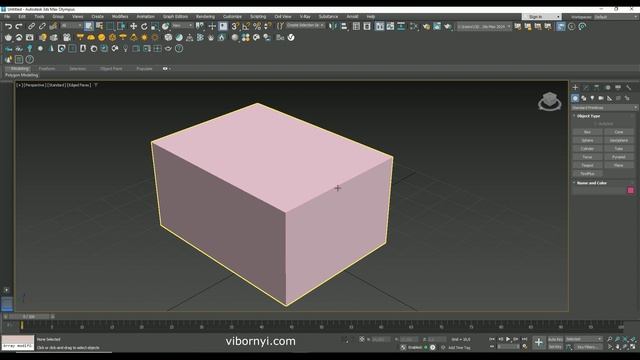Click the Undo arrow icon
Viewport: 640px width, 360px height.
coord(8,27)
